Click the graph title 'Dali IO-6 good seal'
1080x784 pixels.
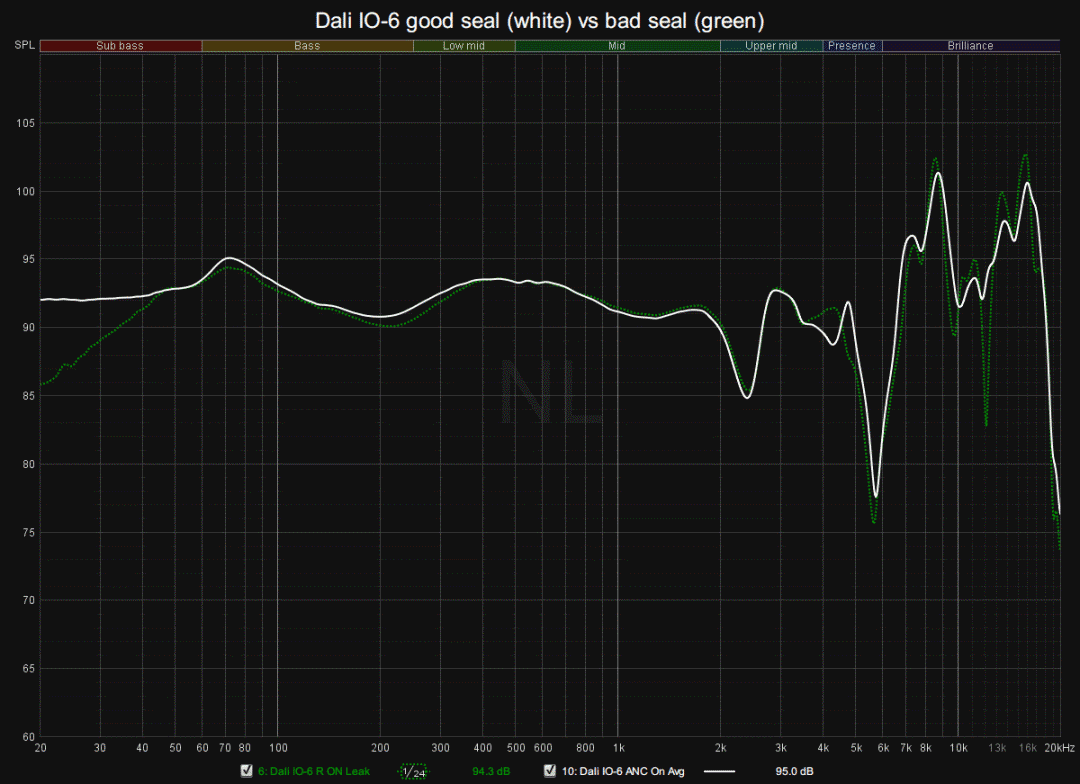[539, 21]
